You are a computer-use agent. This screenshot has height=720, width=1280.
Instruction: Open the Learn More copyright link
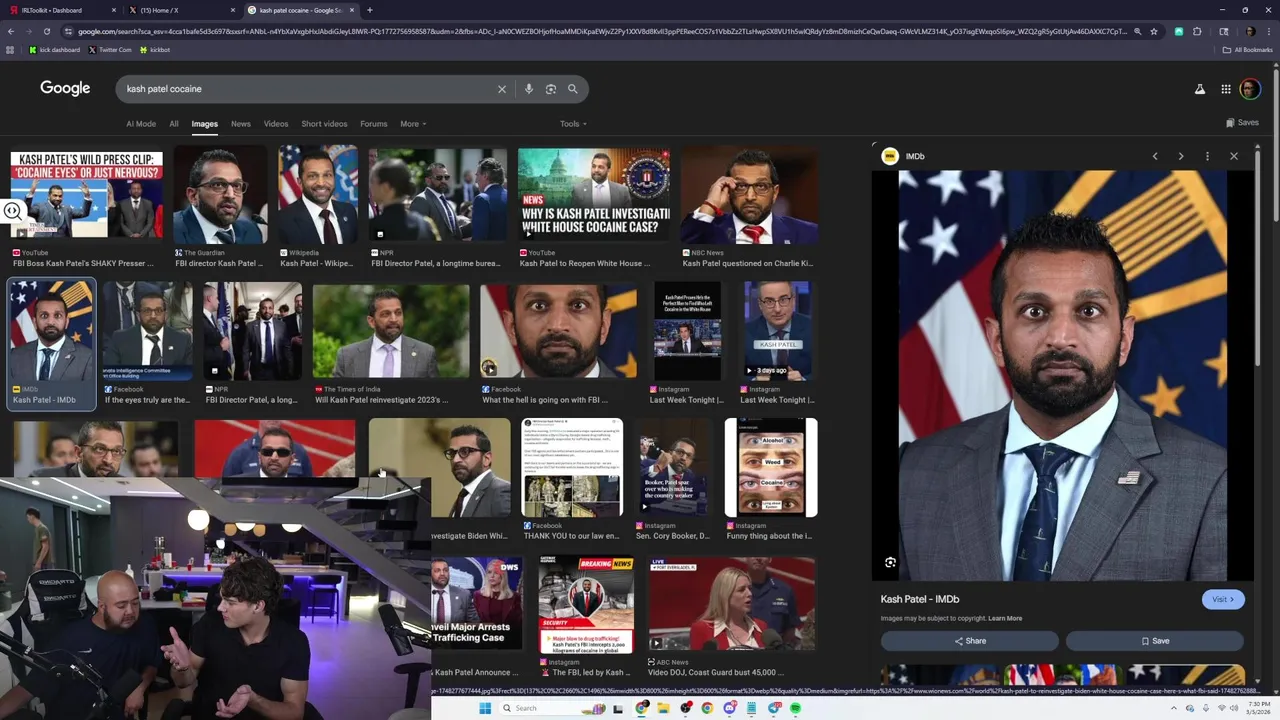(x=1005, y=618)
